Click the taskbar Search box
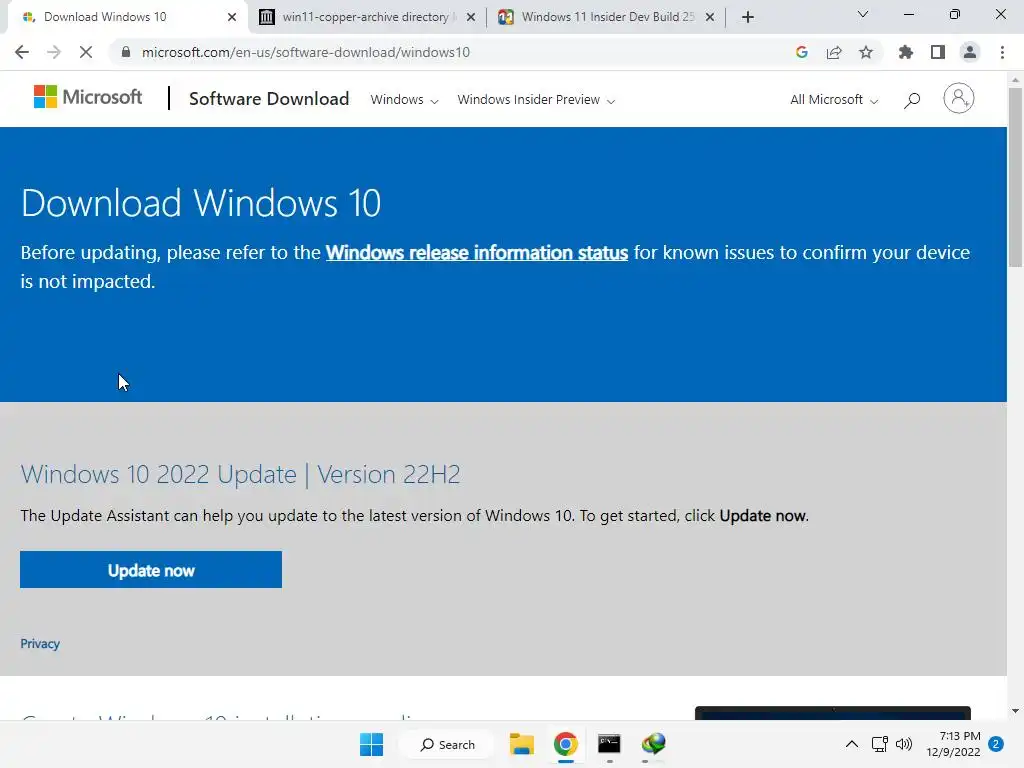The width and height of the screenshot is (1024, 768). click(448, 744)
